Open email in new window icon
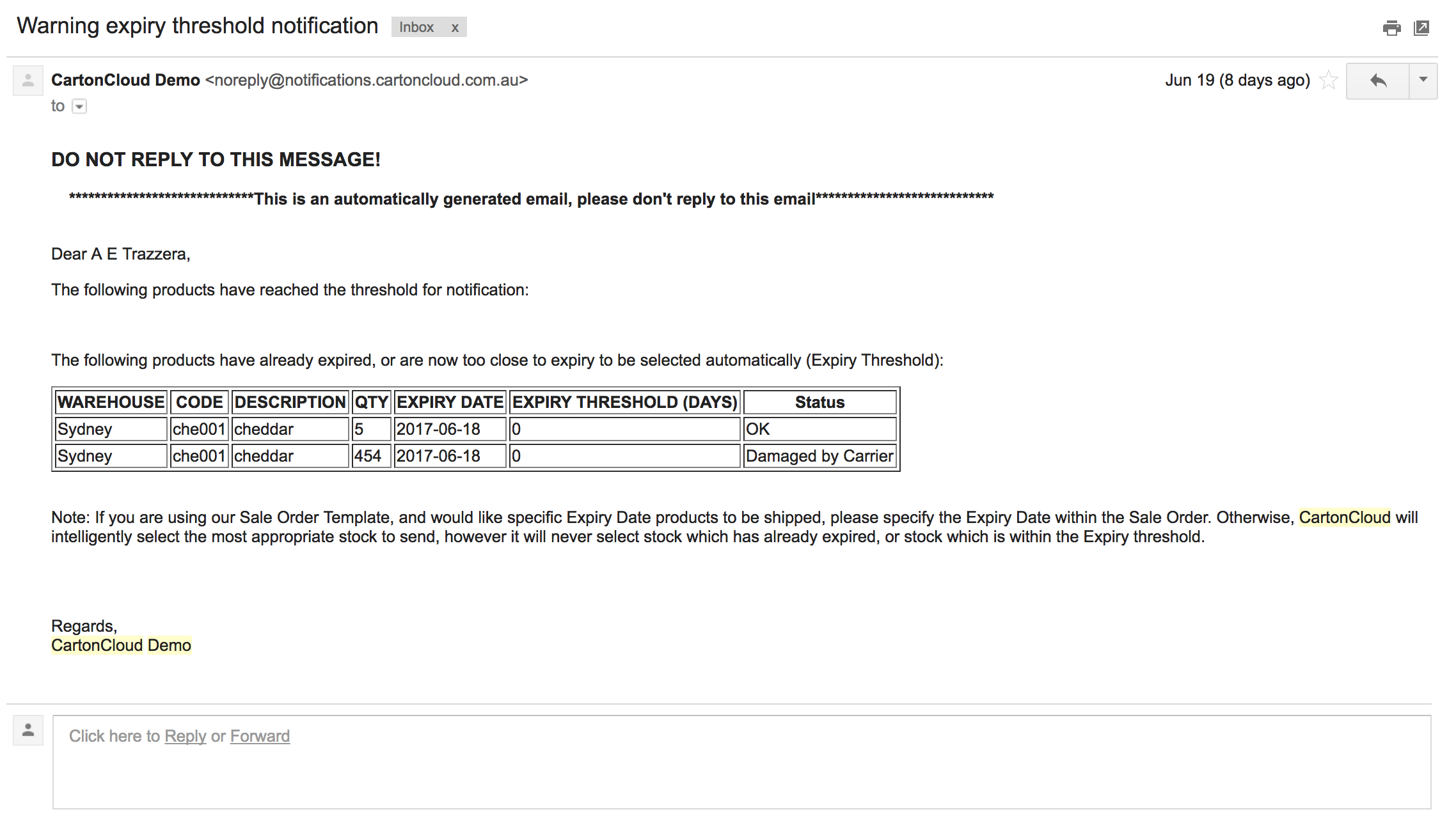Viewport: 1456px width, 821px height. (1421, 28)
